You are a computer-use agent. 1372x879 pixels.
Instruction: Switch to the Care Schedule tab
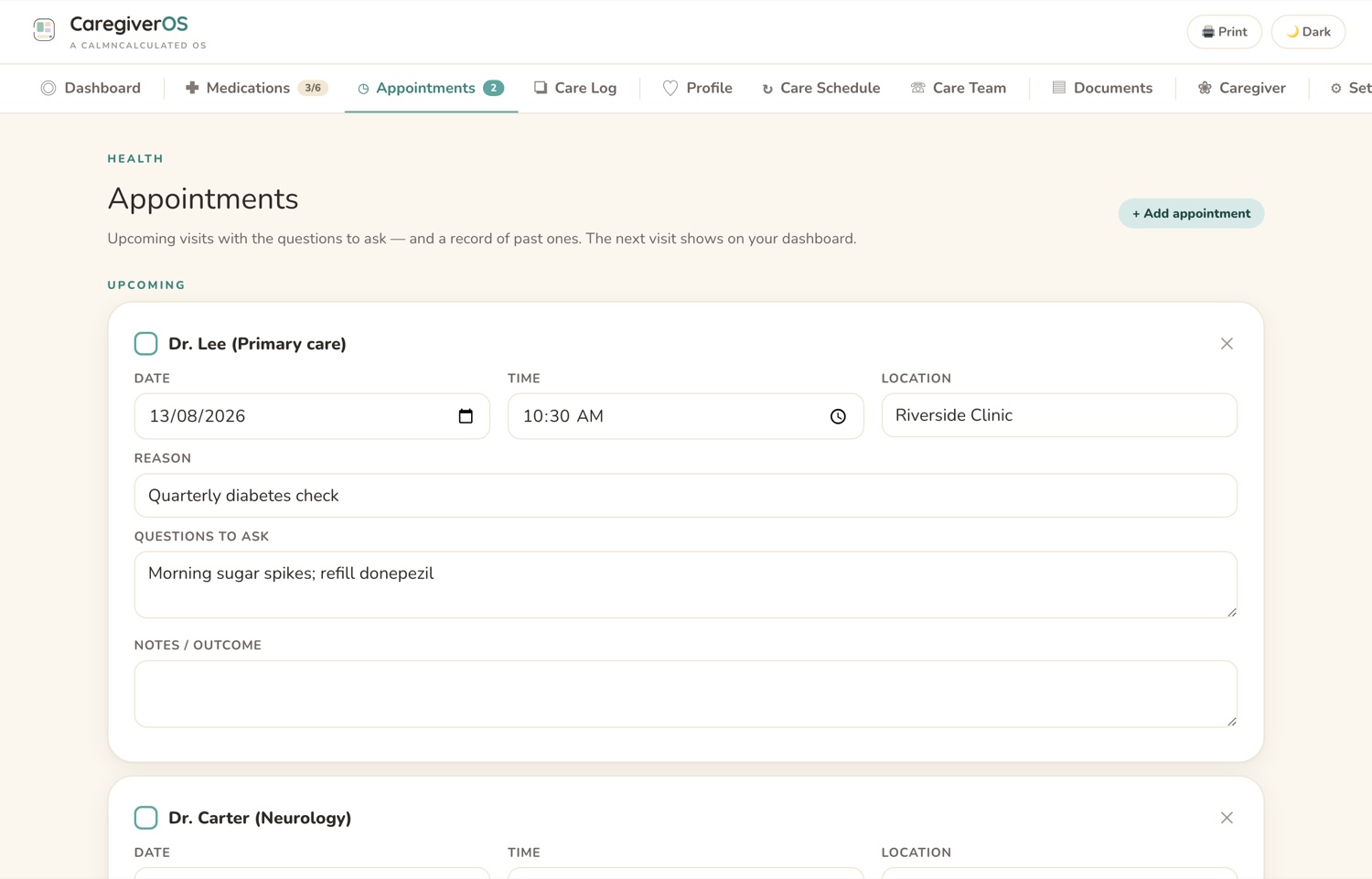click(x=821, y=88)
